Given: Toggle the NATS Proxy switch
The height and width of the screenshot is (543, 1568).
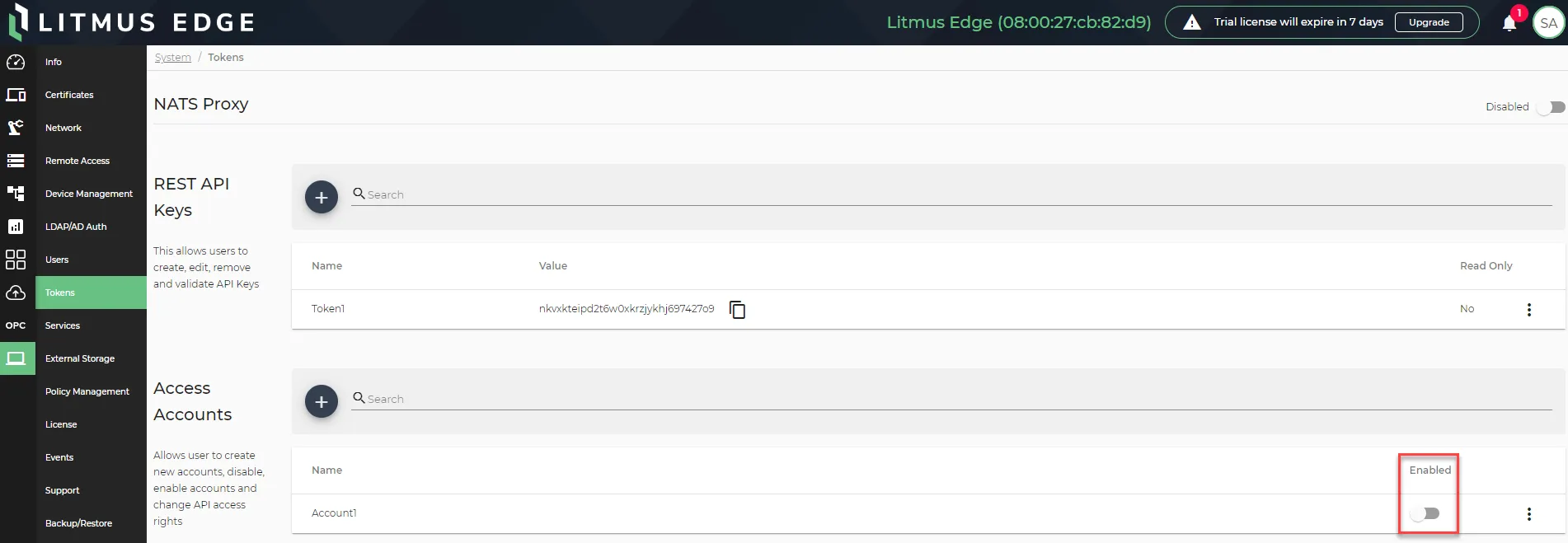Looking at the screenshot, I should [x=1551, y=107].
